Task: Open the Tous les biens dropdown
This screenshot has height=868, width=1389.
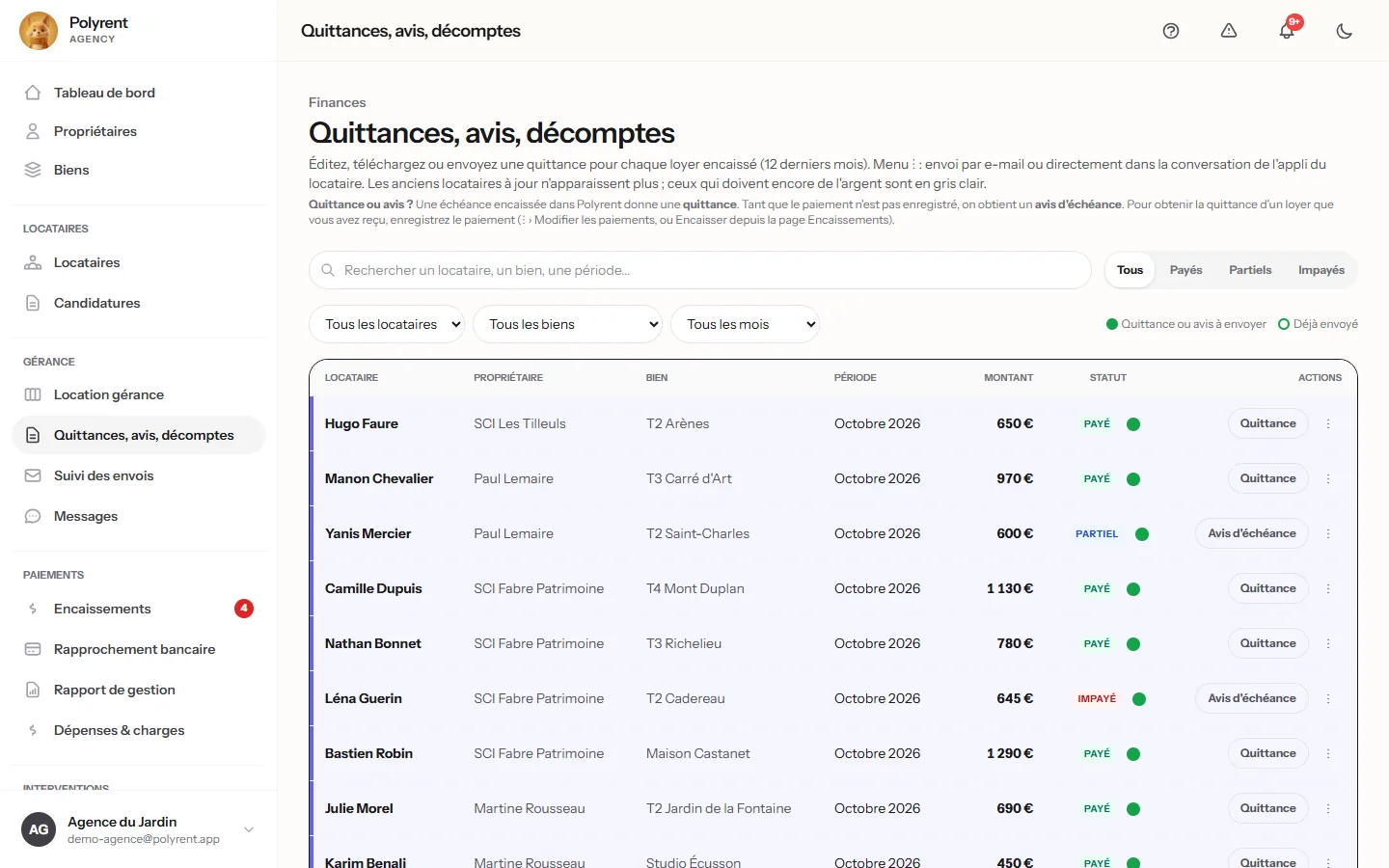Action: click(x=568, y=324)
